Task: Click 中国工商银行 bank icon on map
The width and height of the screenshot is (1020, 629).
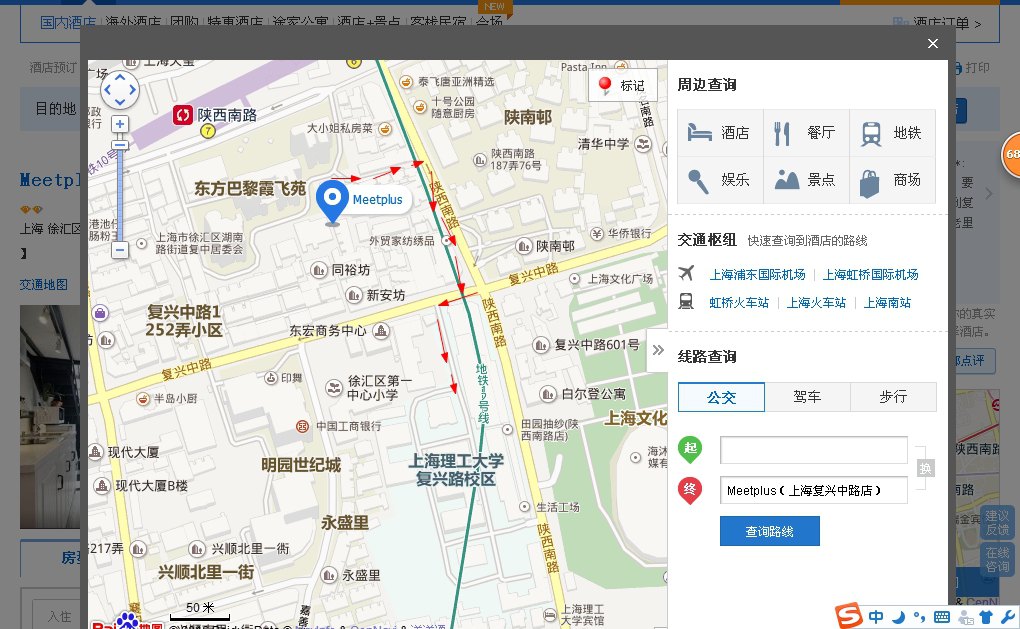Action: pos(302,427)
